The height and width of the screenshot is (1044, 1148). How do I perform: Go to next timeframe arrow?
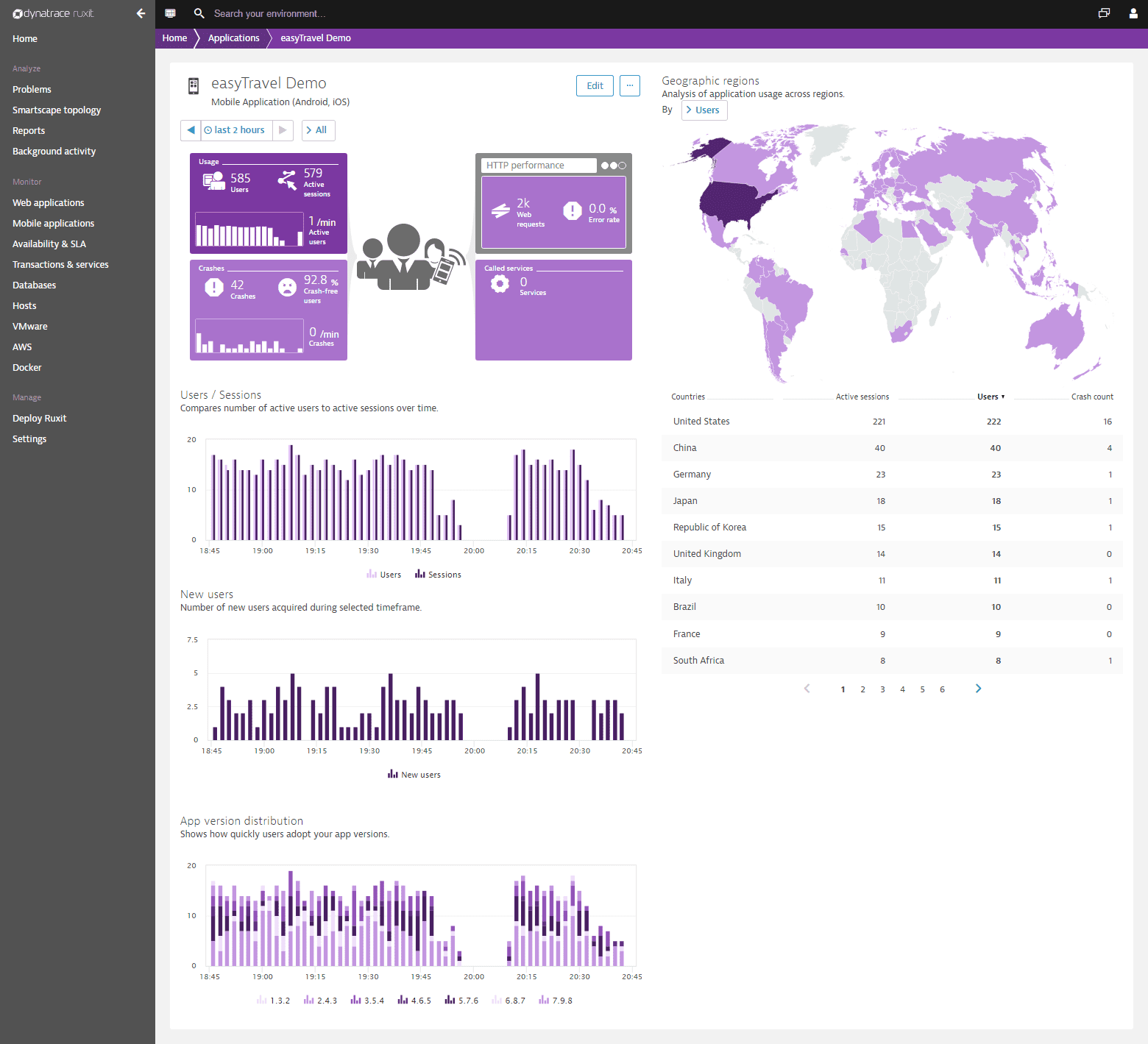[283, 130]
